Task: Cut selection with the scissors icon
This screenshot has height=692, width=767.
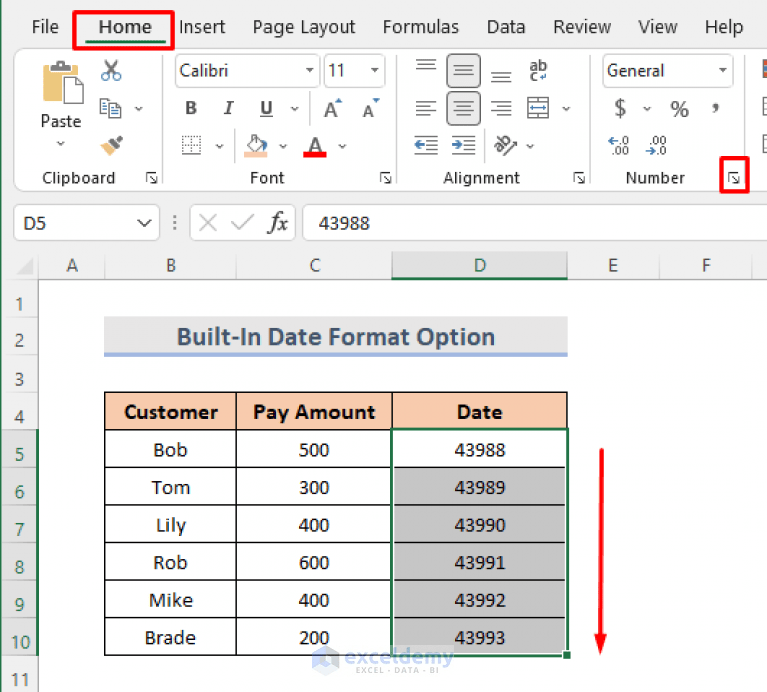Action: (x=111, y=70)
